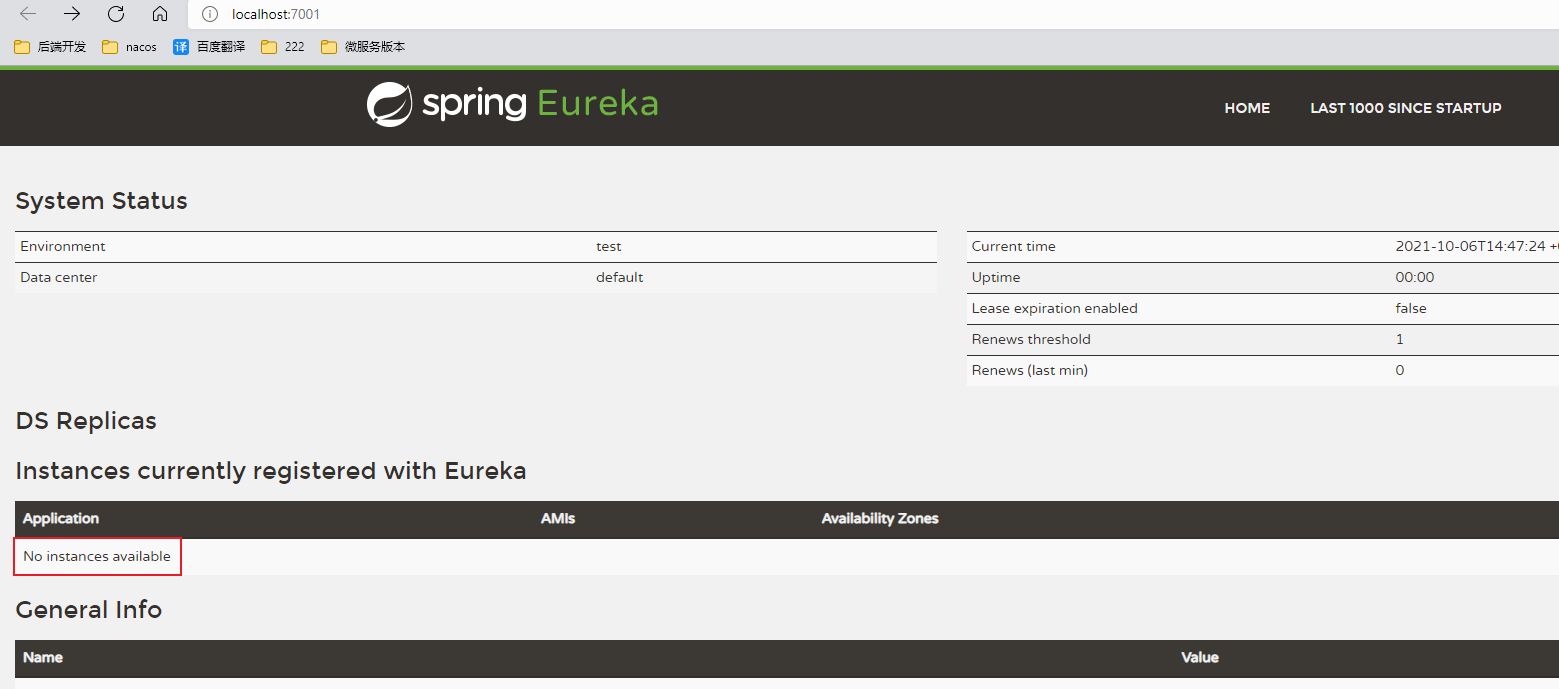The image size is (1559, 689).
Task: Select the 2021-10-06 timestamp value
Action: (x=1477, y=246)
